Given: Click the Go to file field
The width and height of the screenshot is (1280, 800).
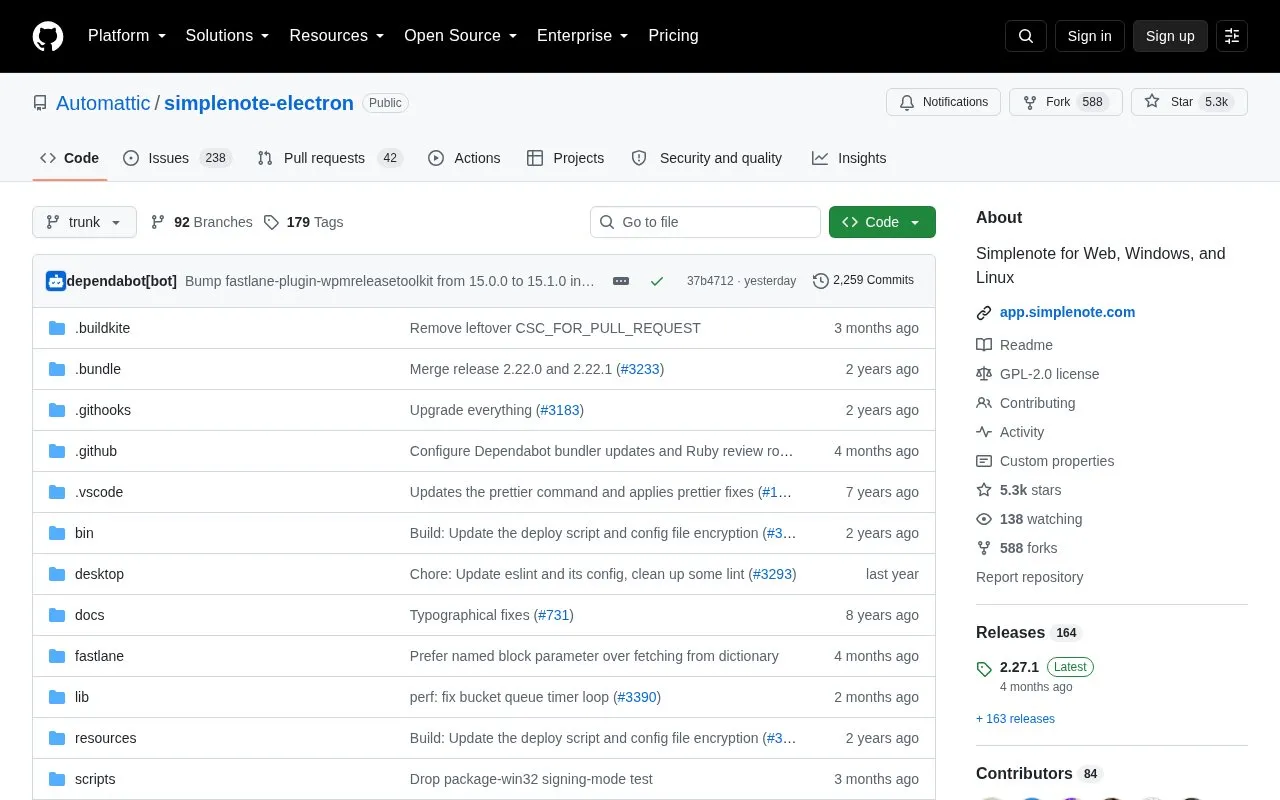Looking at the screenshot, I should coord(705,222).
